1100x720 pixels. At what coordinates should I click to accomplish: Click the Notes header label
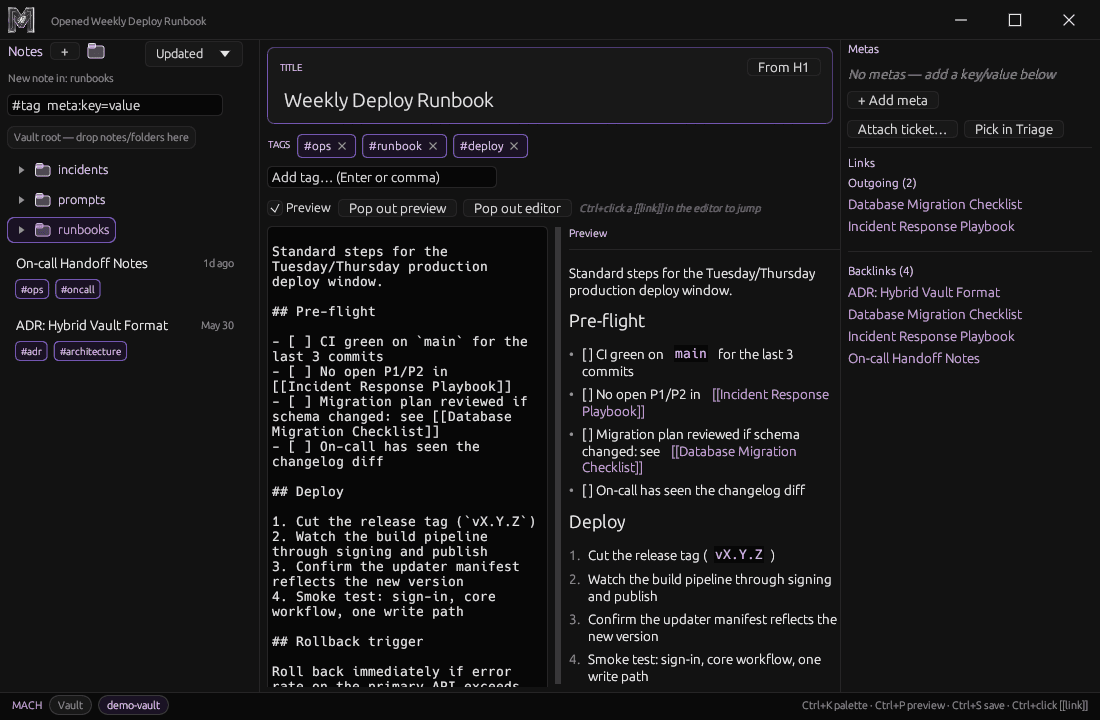[x=25, y=52]
